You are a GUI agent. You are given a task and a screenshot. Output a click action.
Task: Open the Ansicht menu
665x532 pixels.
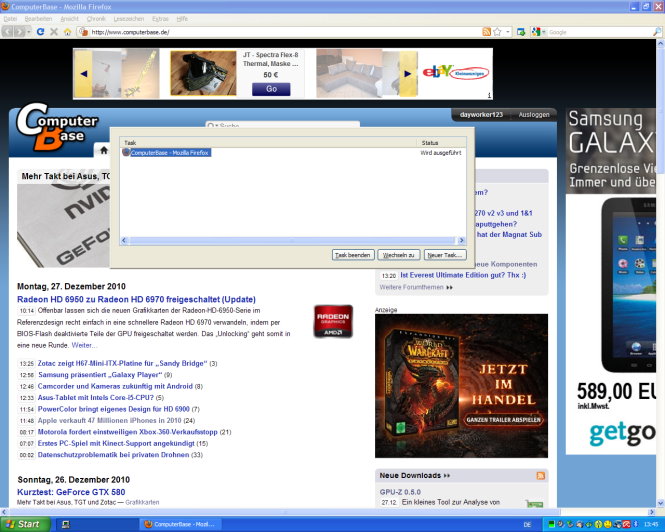tap(70, 19)
